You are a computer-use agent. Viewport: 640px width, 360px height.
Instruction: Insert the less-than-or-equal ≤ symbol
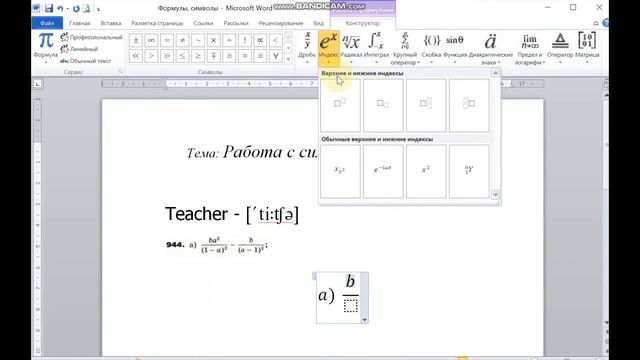(182, 56)
